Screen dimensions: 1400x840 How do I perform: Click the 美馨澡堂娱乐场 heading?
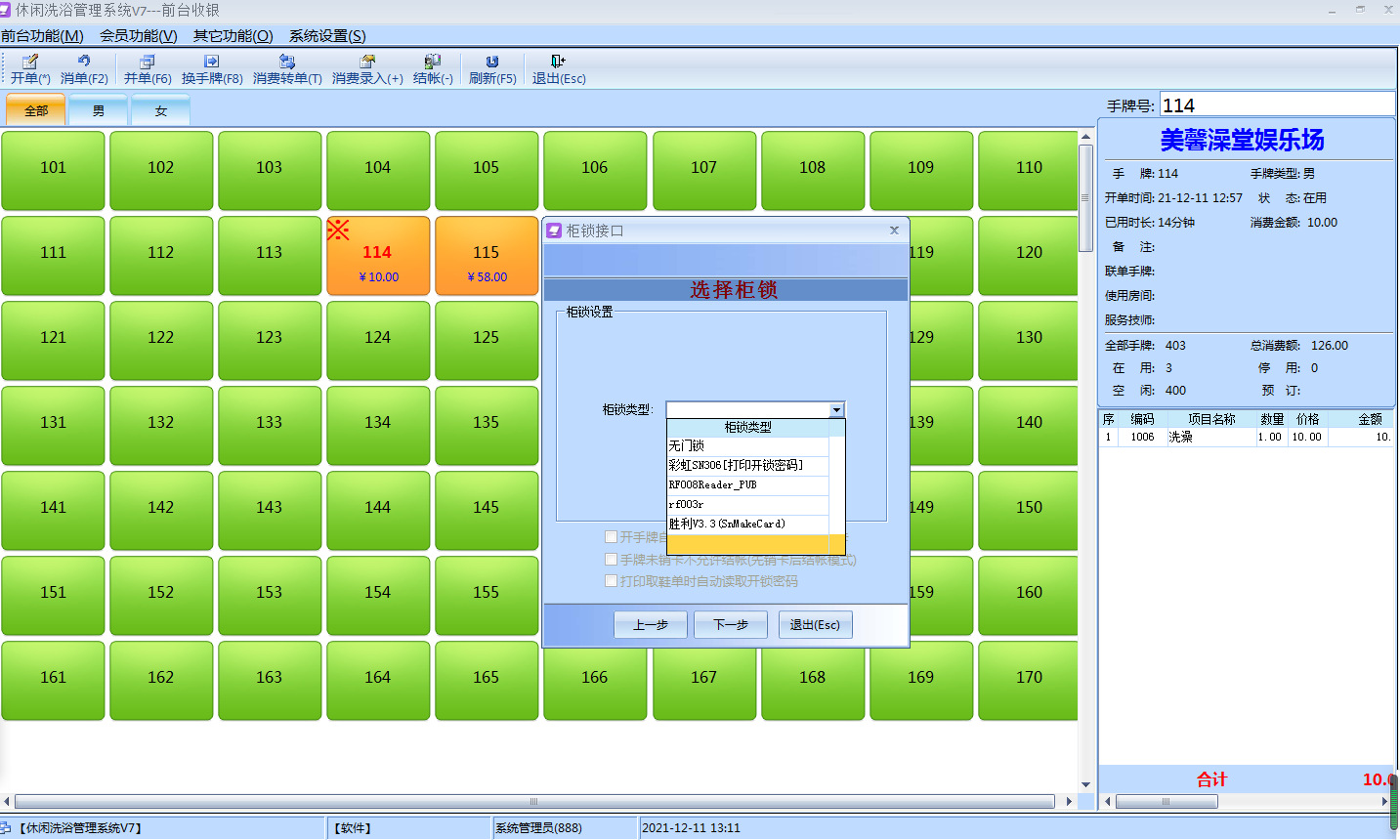[1242, 140]
